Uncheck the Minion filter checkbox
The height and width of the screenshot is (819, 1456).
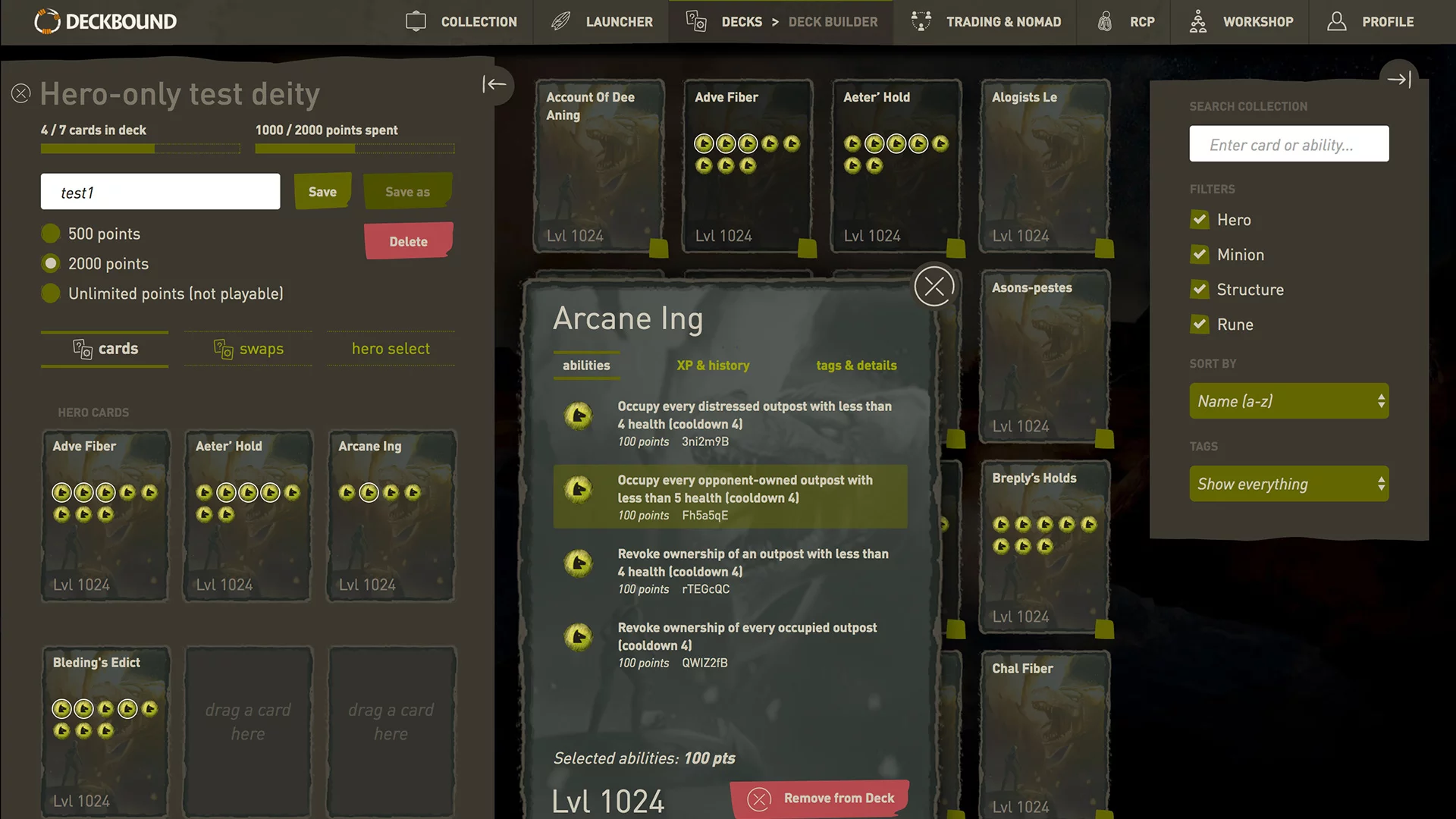(x=1200, y=255)
